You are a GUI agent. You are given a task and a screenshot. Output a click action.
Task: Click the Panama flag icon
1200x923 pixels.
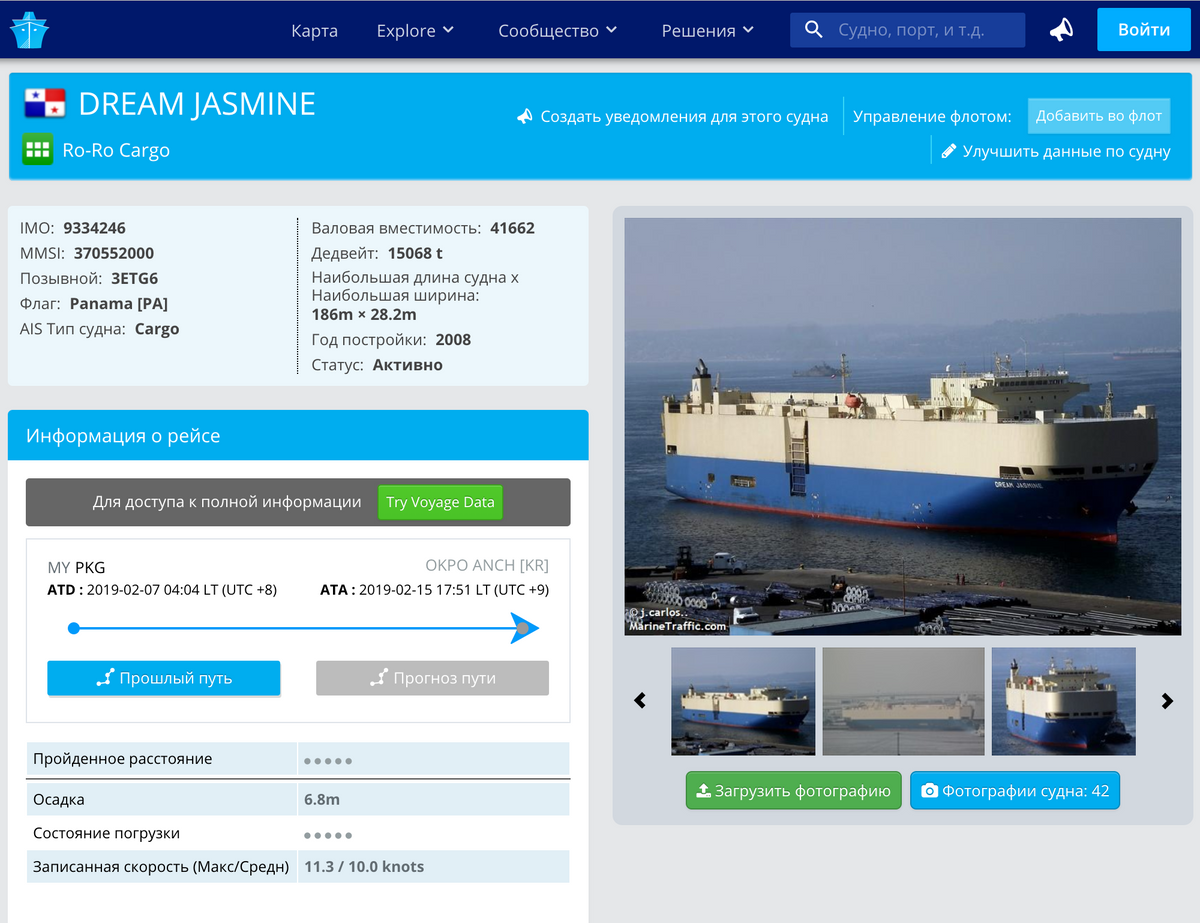(x=44, y=103)
